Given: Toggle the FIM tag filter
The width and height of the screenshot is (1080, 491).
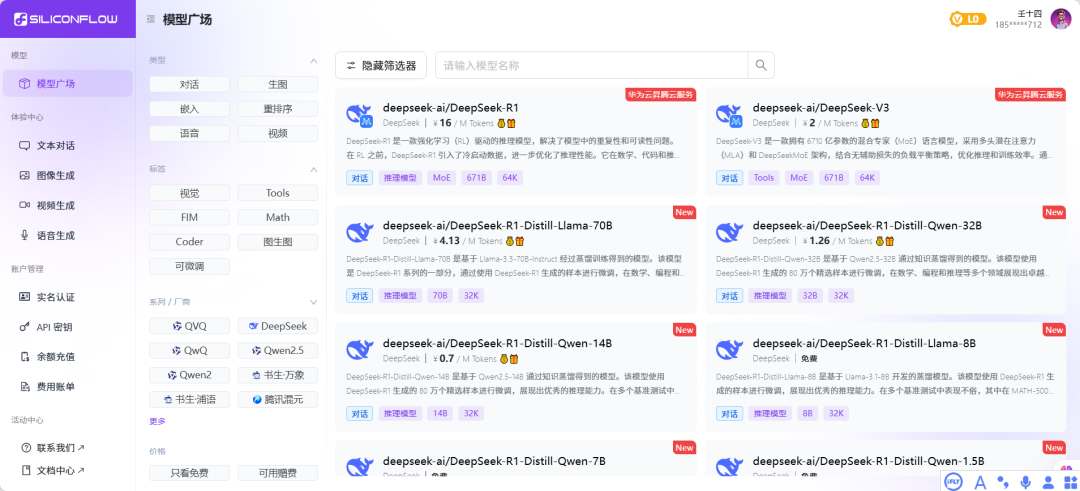Looking at the screenshot, I should pos(189,217).
